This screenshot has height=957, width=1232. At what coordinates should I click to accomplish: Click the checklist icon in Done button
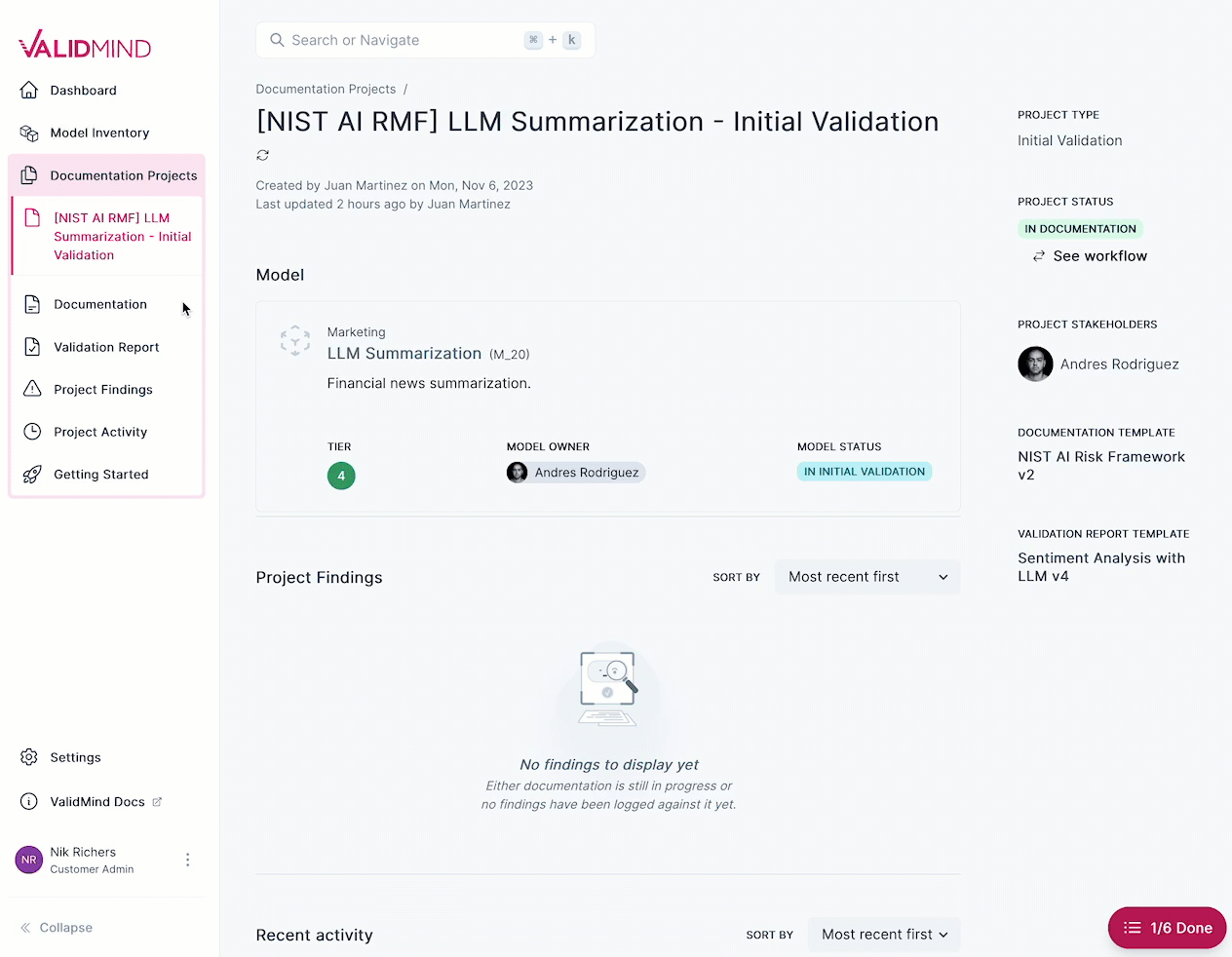coord(1133,928)
